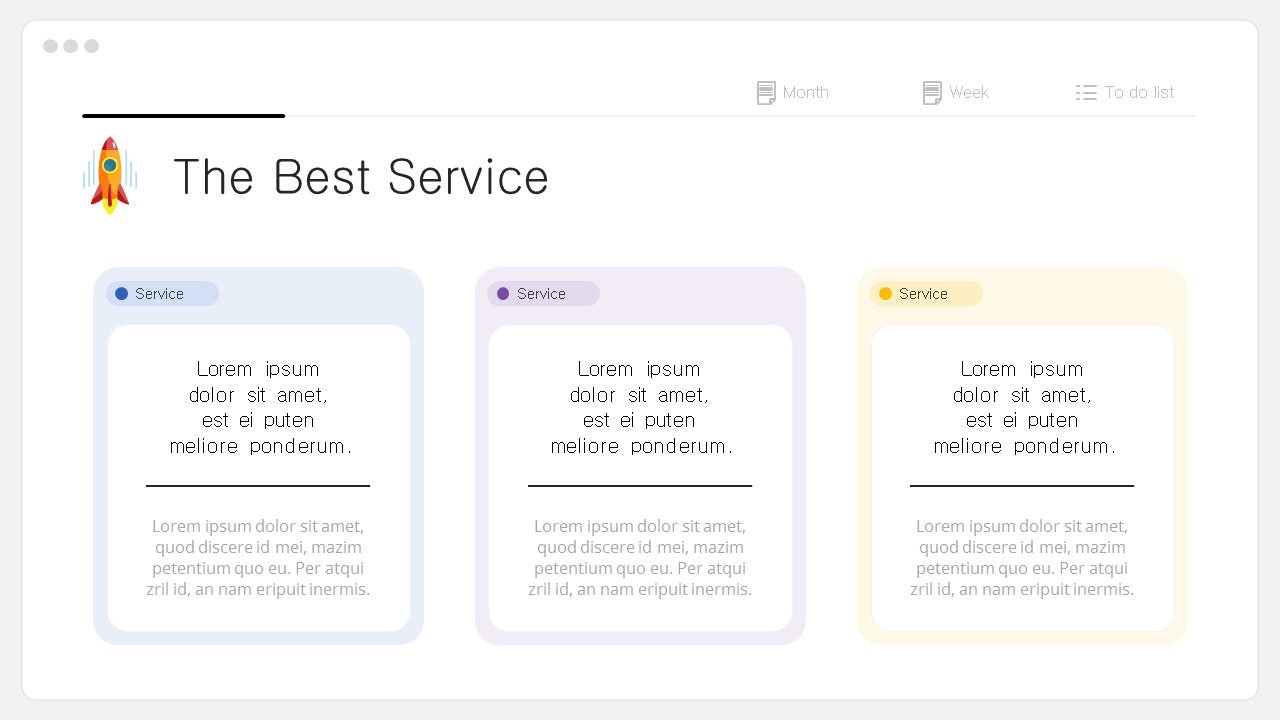1280x720 pixels.
Task: Click the yellow dot in the Service tag
Action: [885, 294]
